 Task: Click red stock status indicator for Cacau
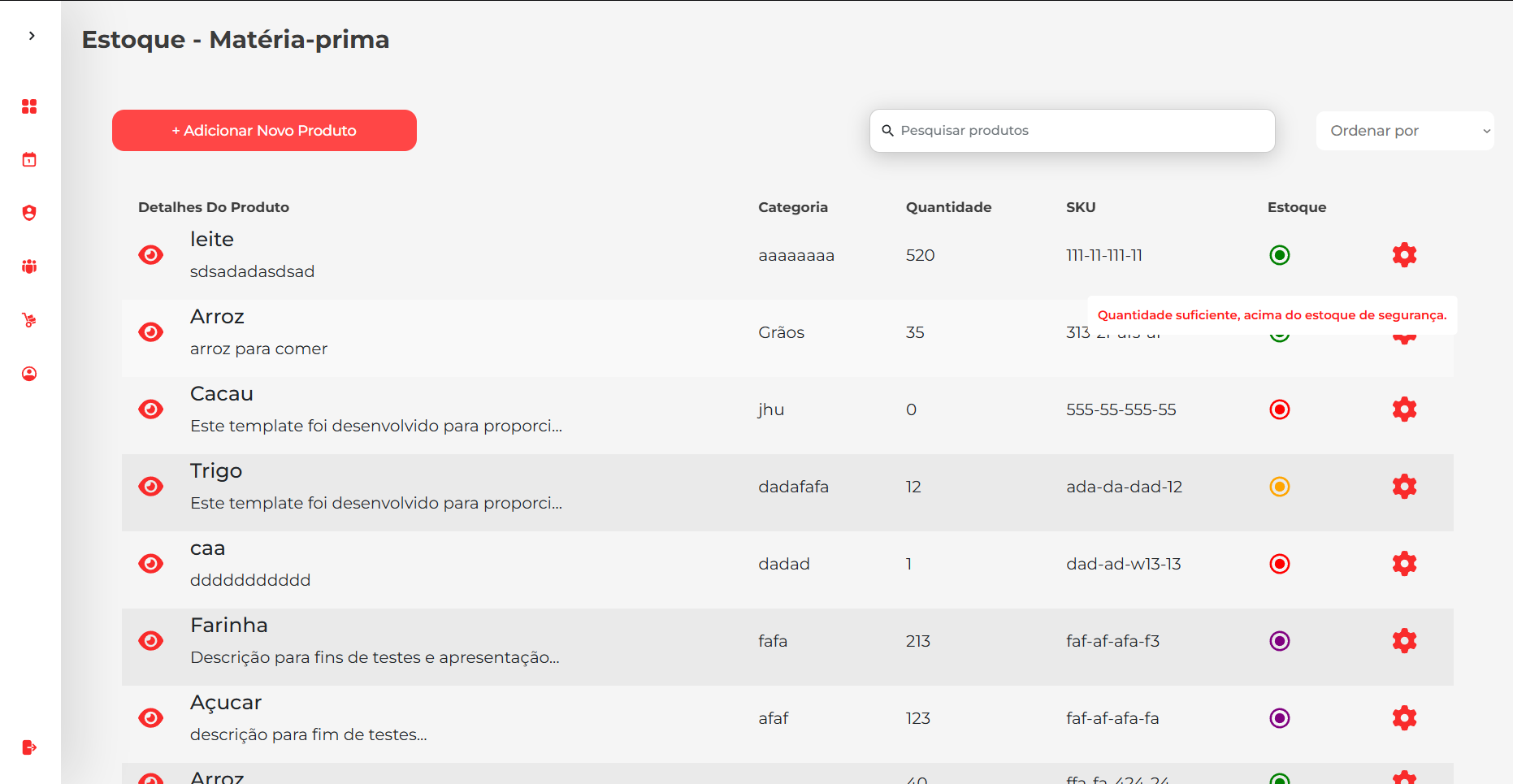click(1280, 409)
